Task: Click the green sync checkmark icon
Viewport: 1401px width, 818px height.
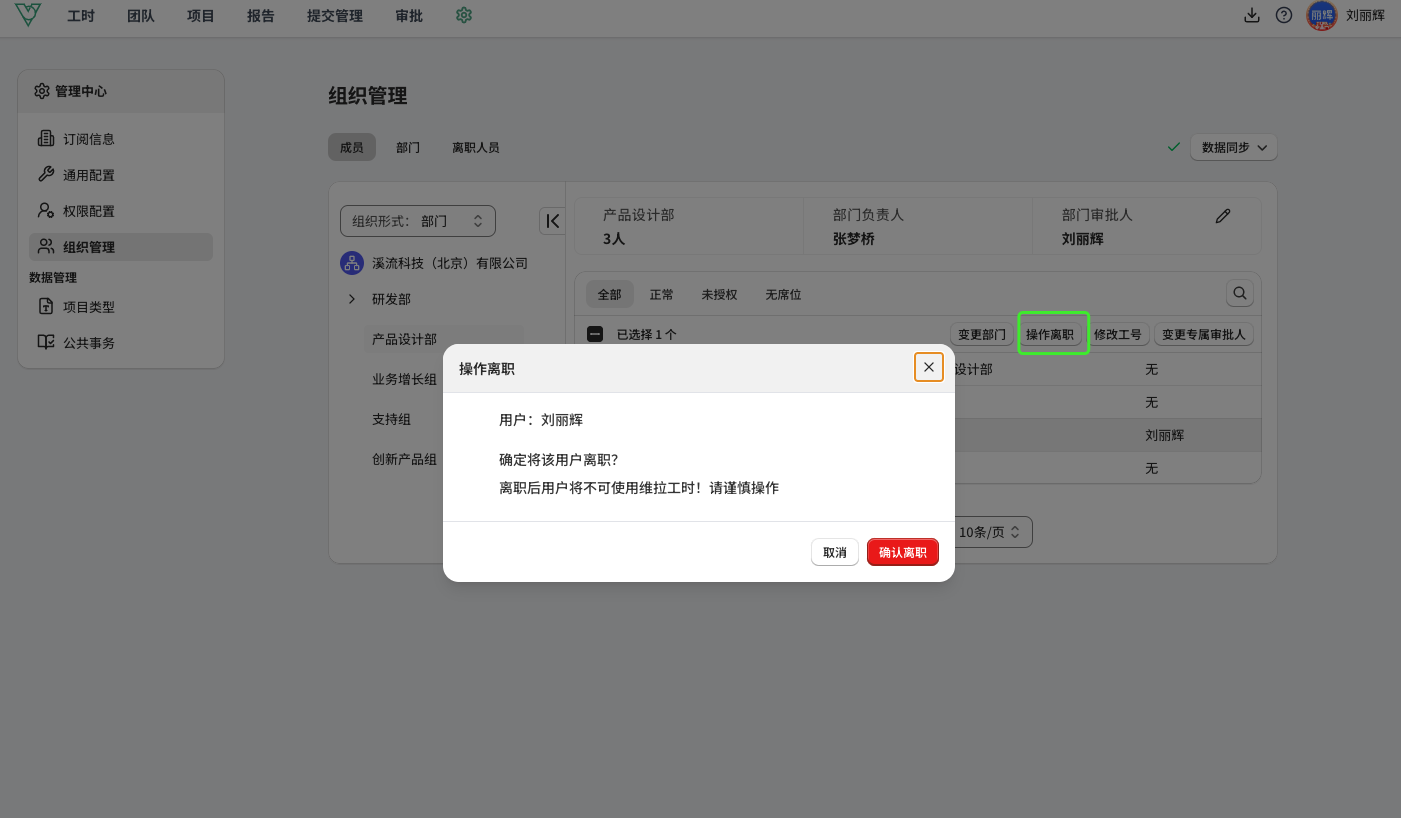Action: [1174, 147]
